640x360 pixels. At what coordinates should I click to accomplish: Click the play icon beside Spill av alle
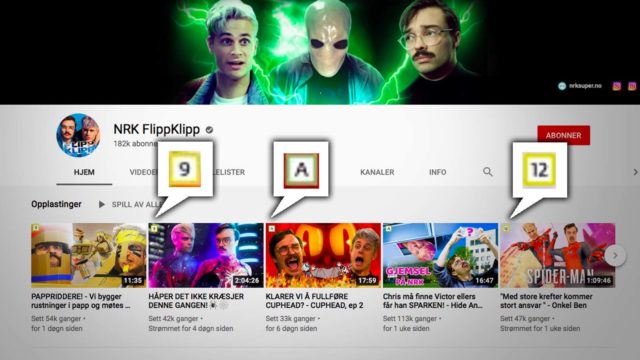[x=102, y=204]
